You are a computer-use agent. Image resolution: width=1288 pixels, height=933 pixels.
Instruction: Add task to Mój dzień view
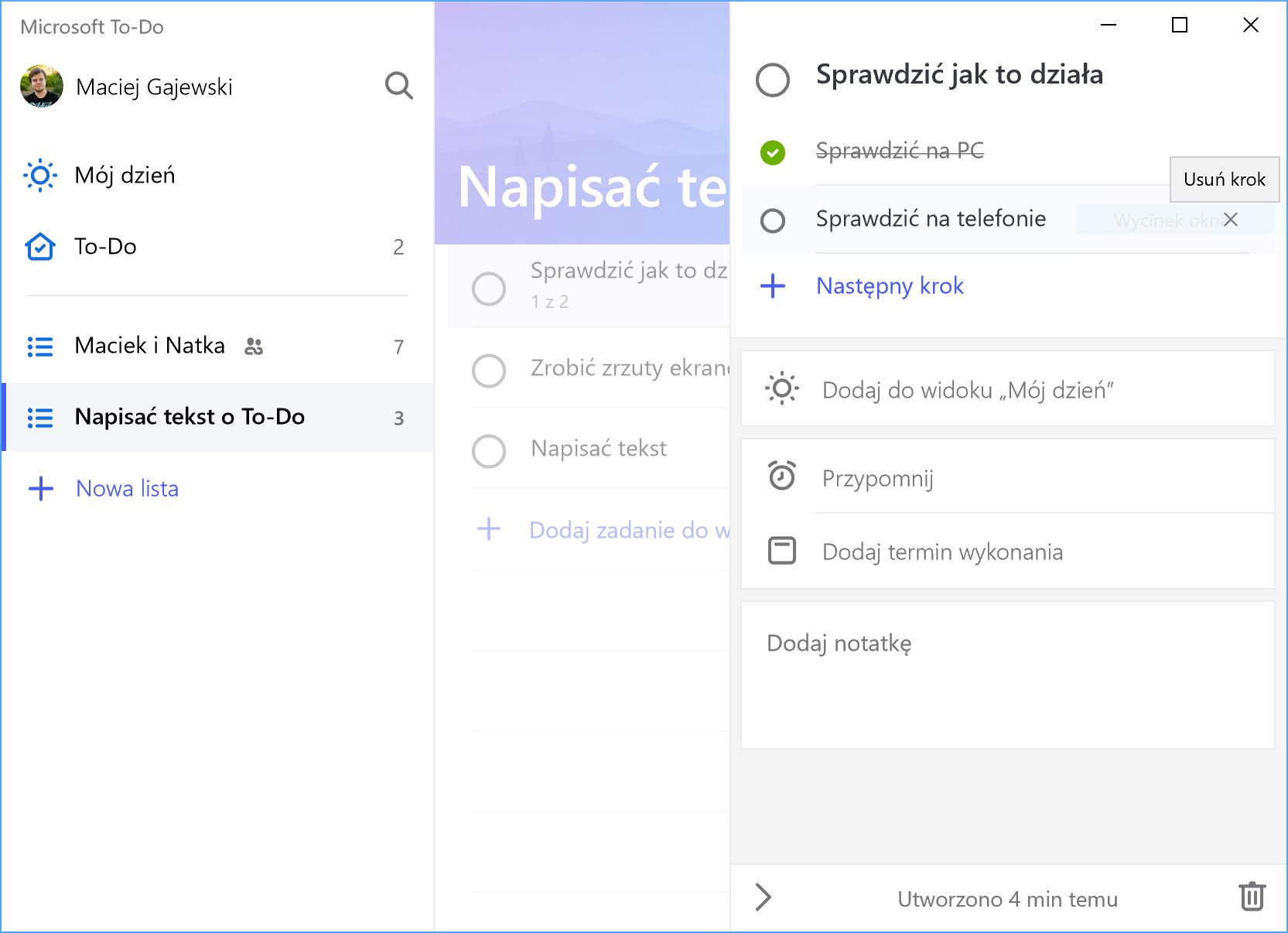pos(1007,389)
